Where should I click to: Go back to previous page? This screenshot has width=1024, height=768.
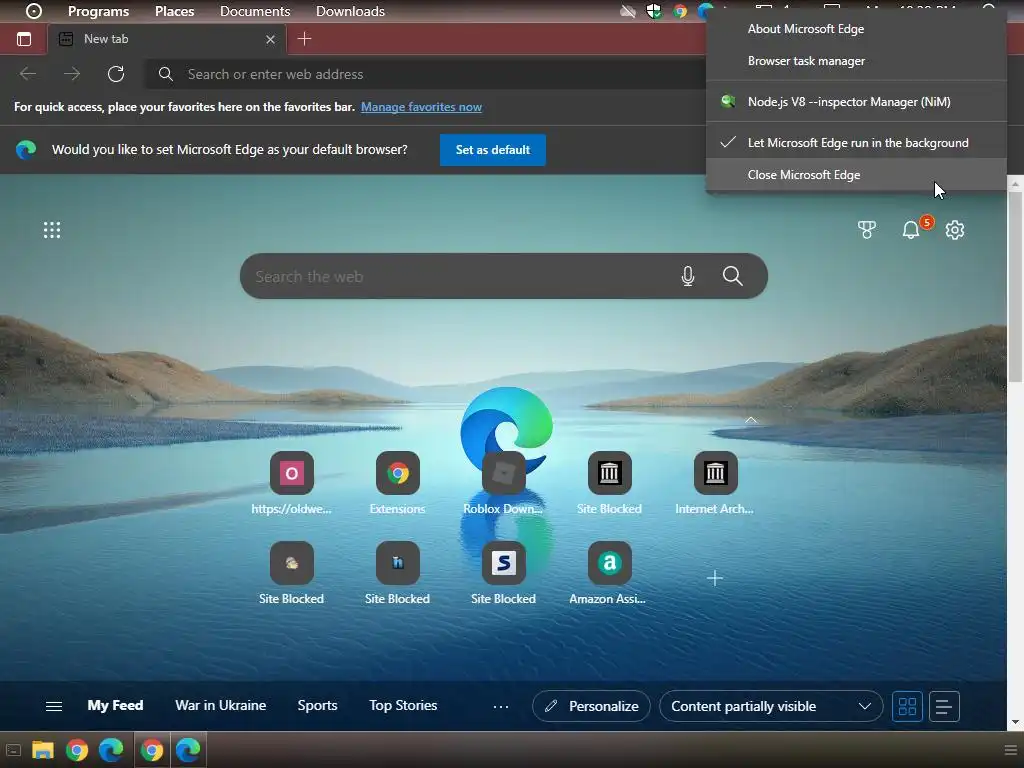[x=28, y=74]
